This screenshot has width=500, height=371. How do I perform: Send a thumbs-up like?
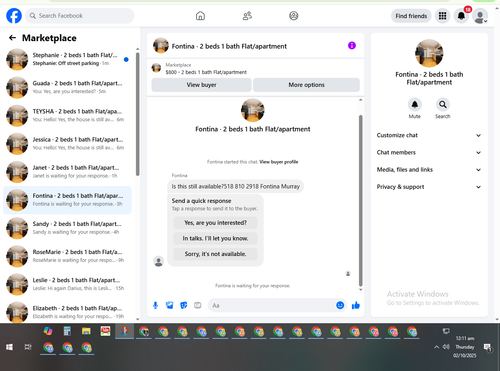(356, 305)
